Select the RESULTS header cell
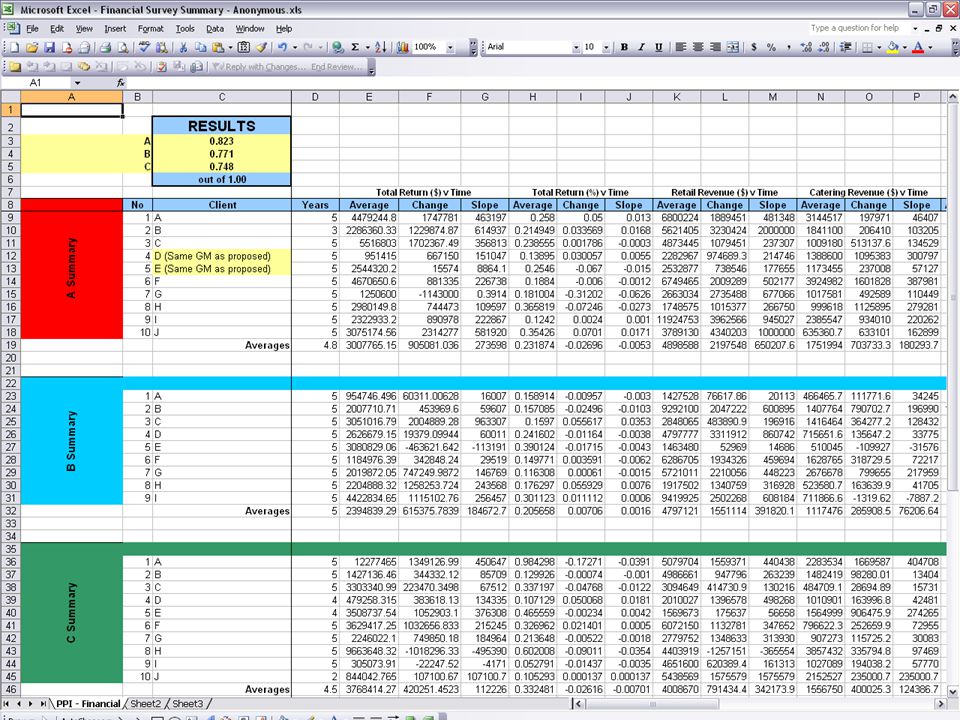Image resolution: width=960 pixels, height=720 pixels. pos(222,126)
